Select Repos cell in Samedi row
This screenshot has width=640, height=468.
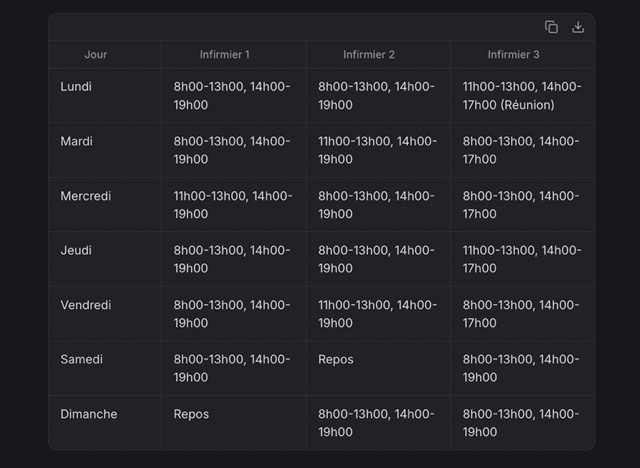click(336, 359)
